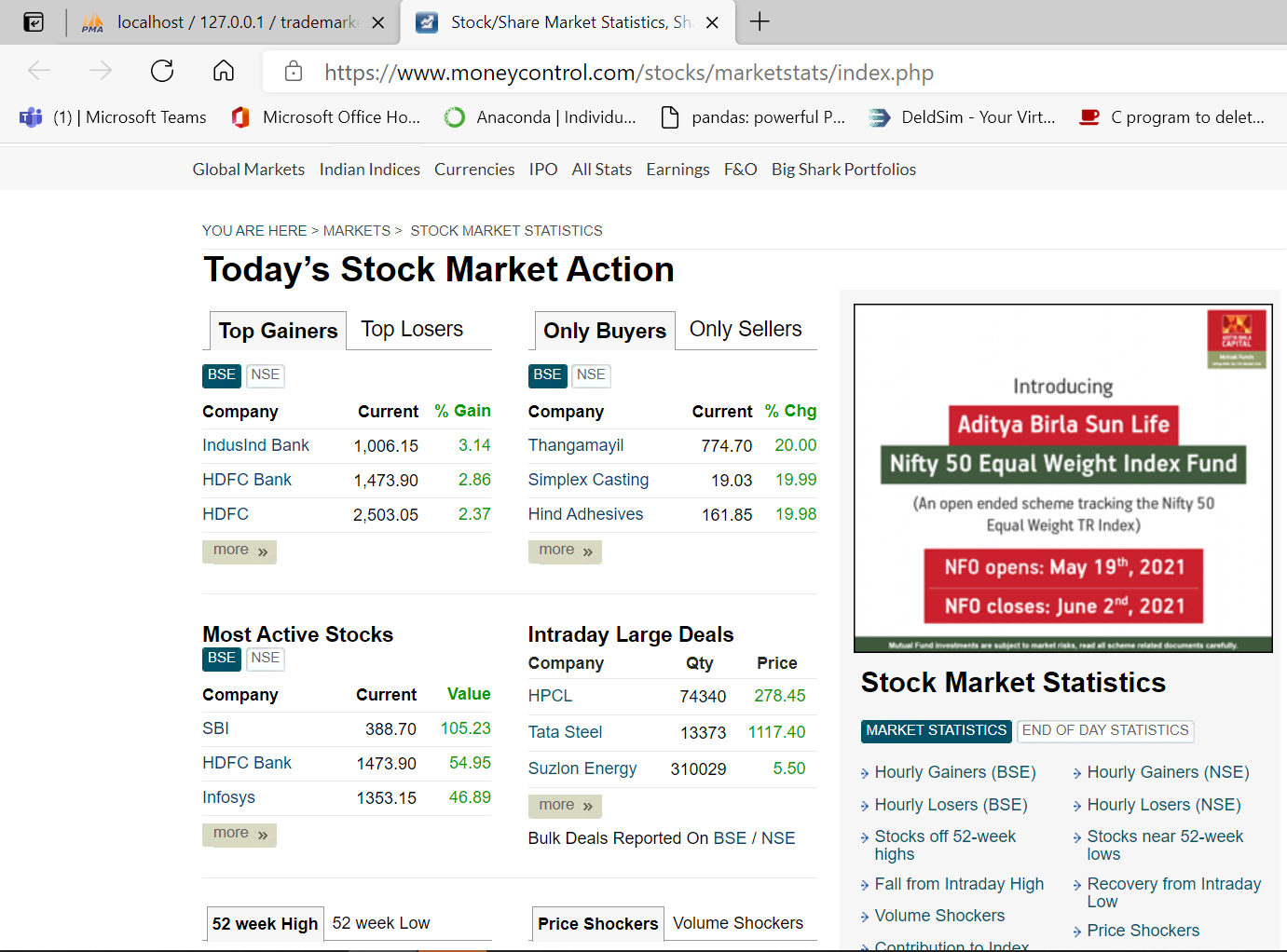Open a new browser tab

click(760, 21)
